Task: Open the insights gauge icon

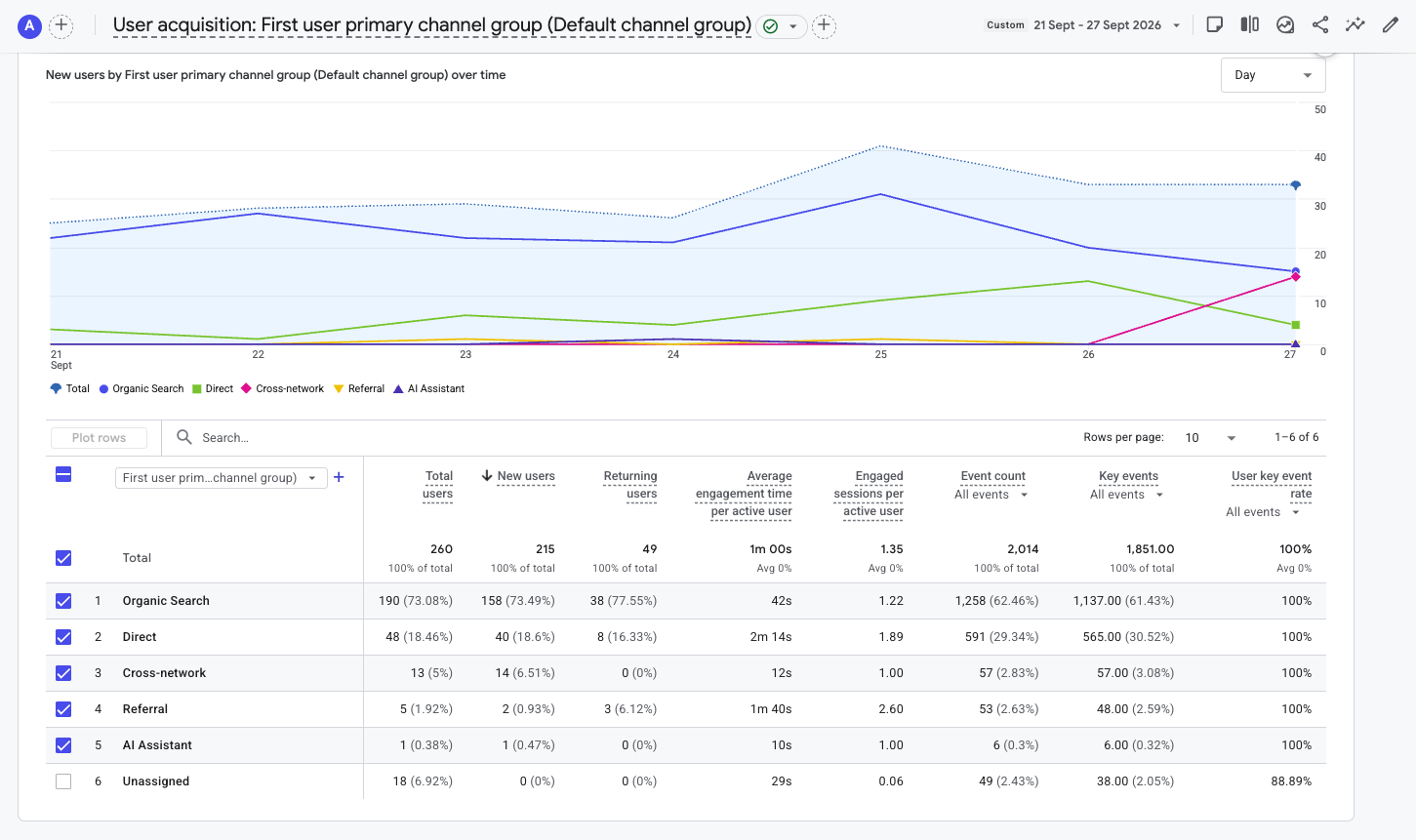Action: pos(1285,25)
